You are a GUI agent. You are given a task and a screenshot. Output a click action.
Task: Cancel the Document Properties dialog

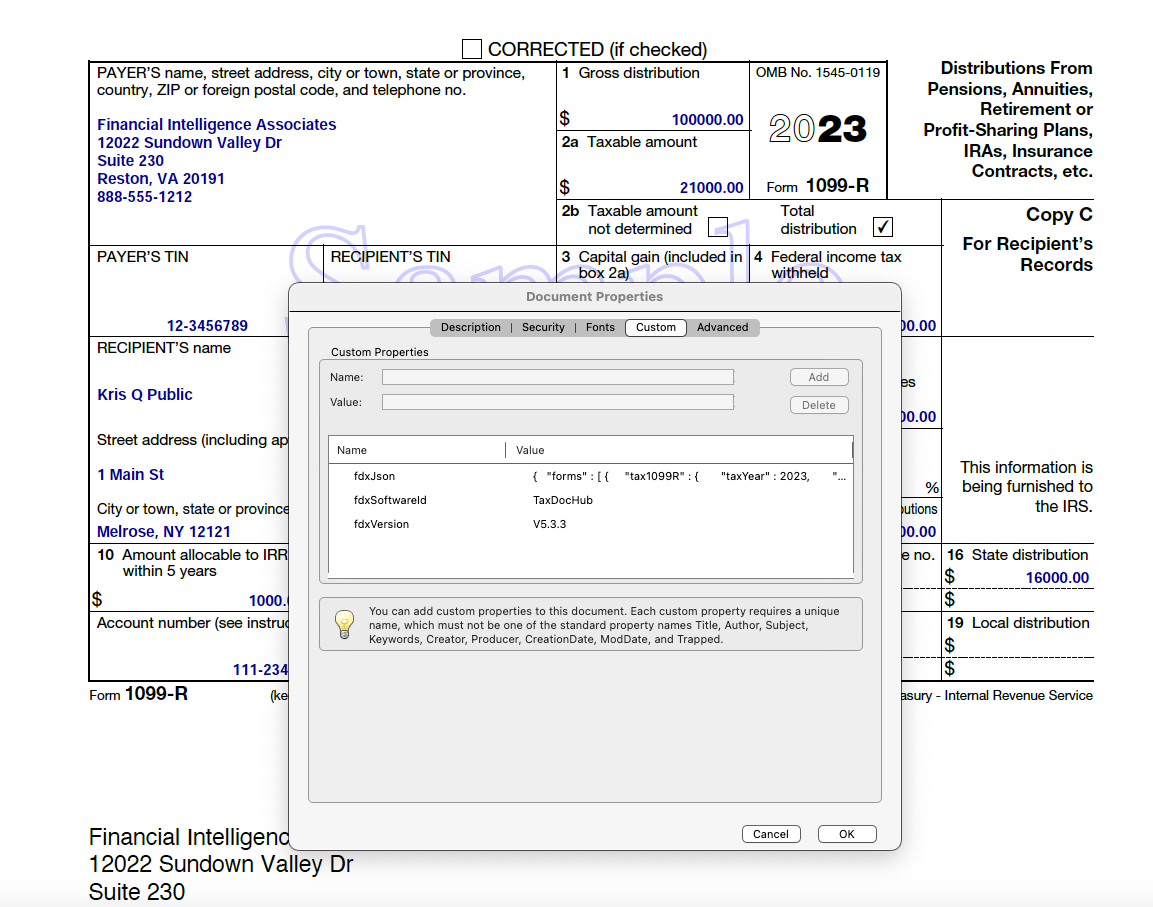(x=770, y=834)
